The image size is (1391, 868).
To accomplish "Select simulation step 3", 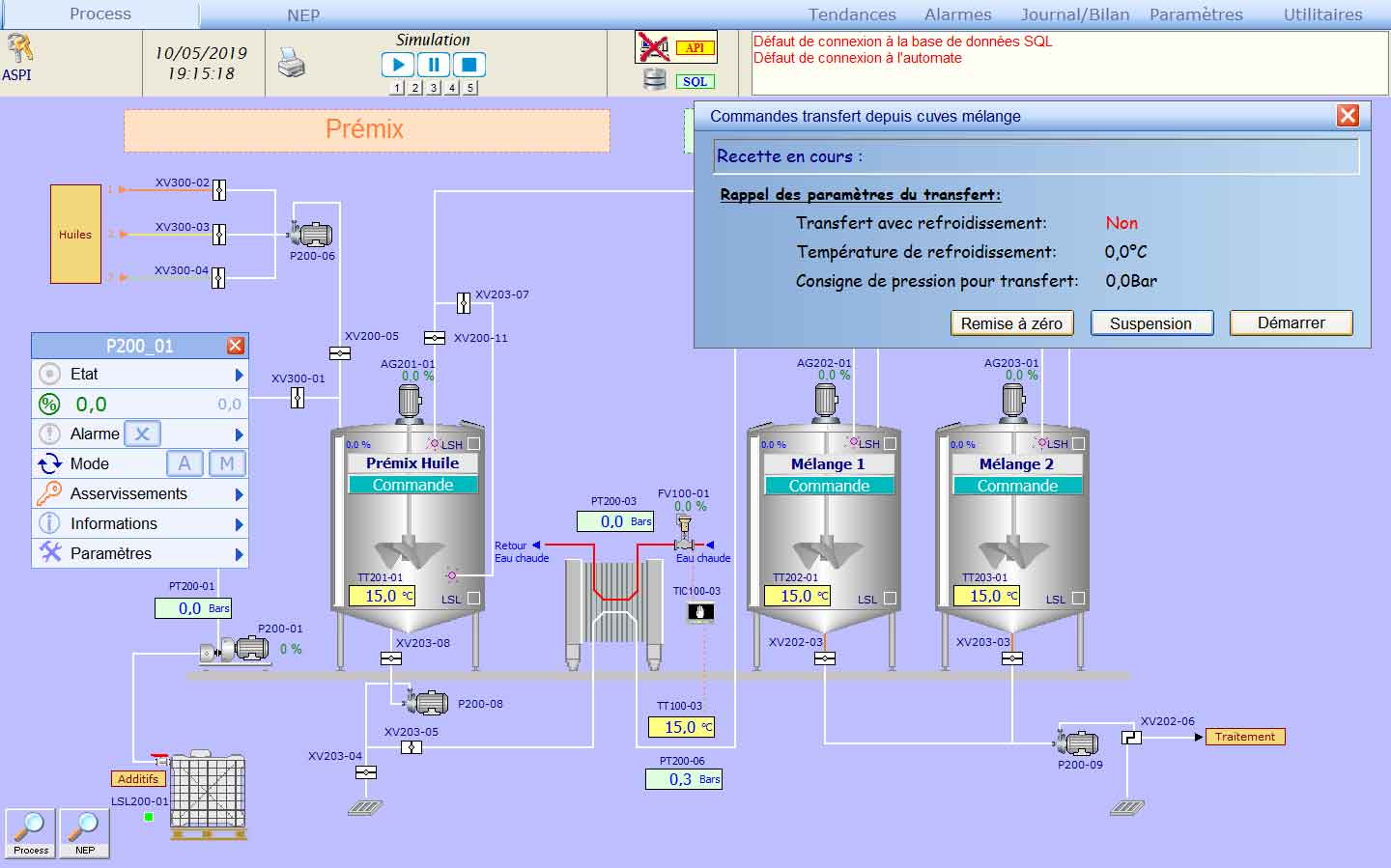I will click(x=434, y=88).
